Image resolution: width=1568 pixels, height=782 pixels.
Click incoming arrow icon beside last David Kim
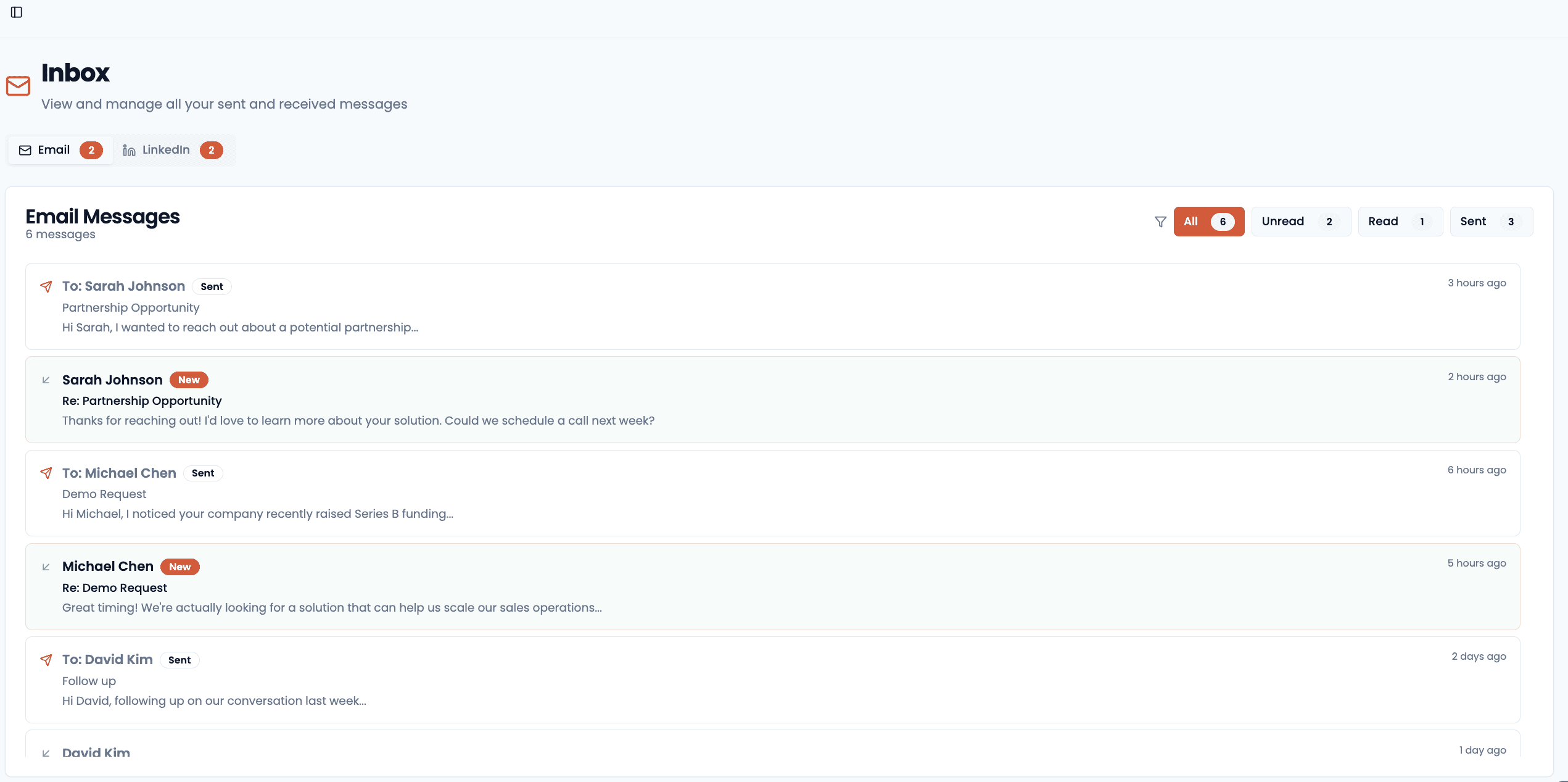[46, 753]
